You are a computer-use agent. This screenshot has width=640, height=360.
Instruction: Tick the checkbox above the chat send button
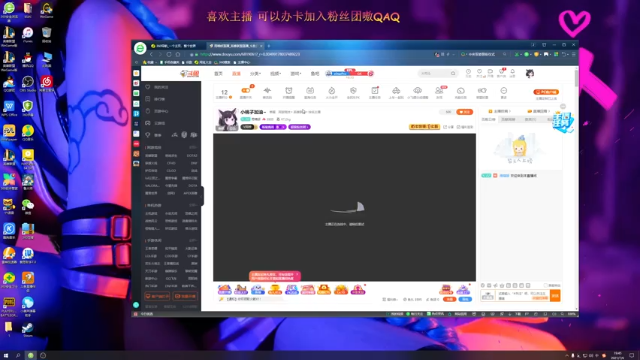(x=546, y=285)
